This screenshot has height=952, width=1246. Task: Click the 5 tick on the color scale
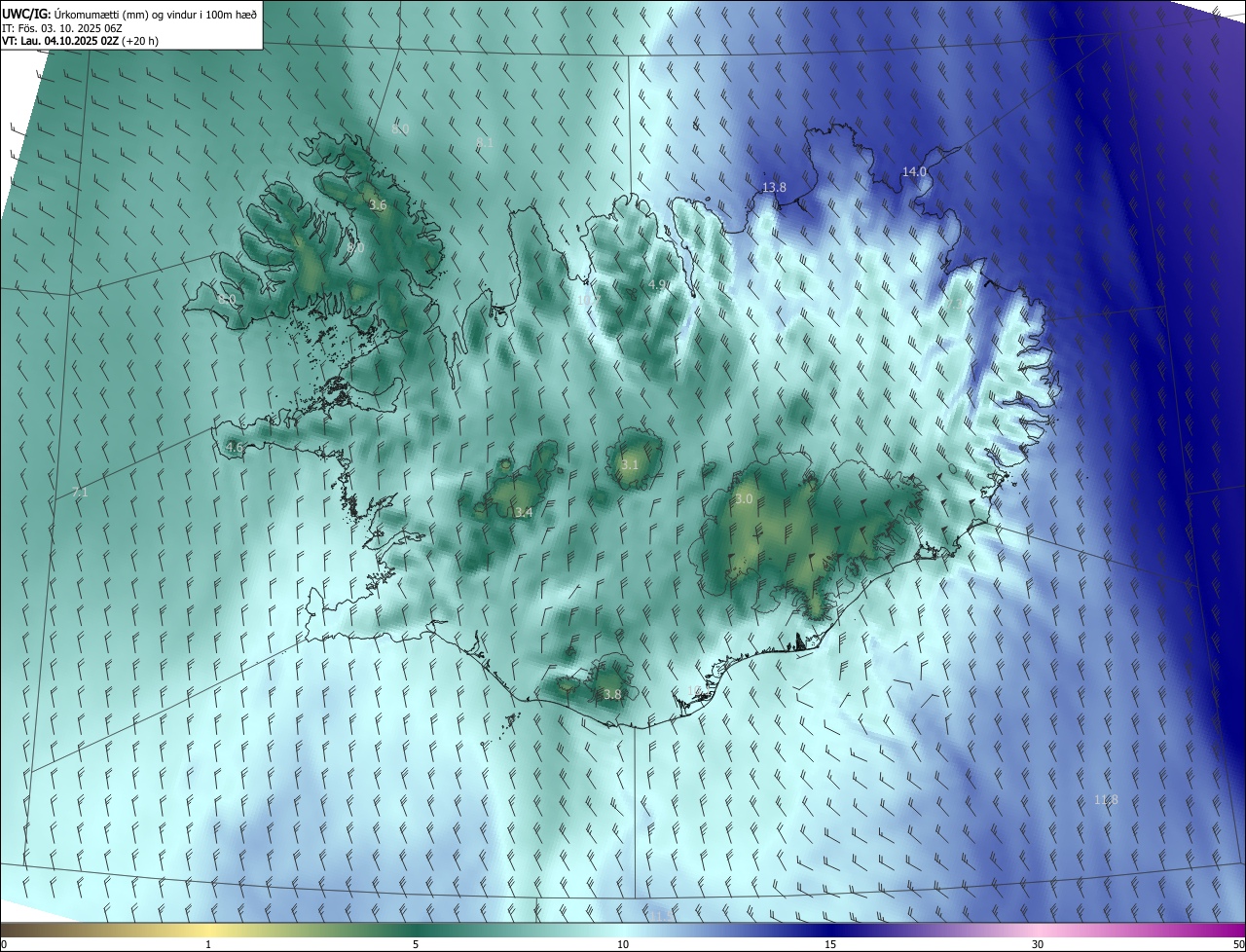tap(416, 945)
